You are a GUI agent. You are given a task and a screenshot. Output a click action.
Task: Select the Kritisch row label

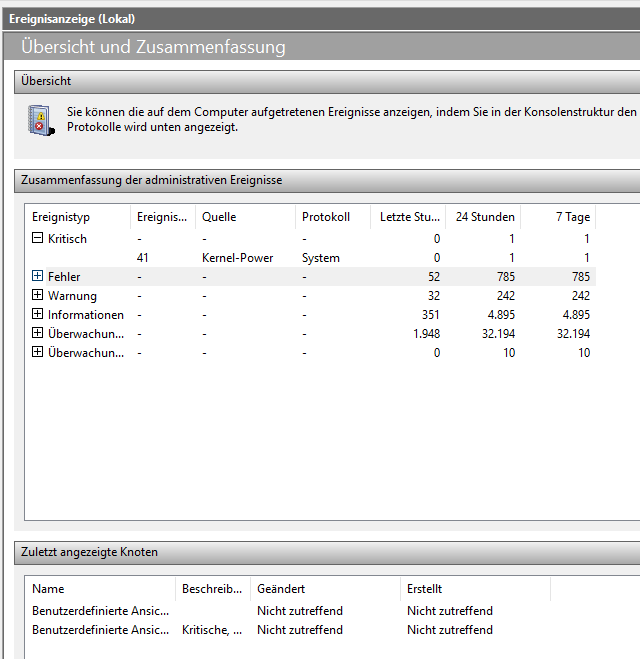click(67, 239)
